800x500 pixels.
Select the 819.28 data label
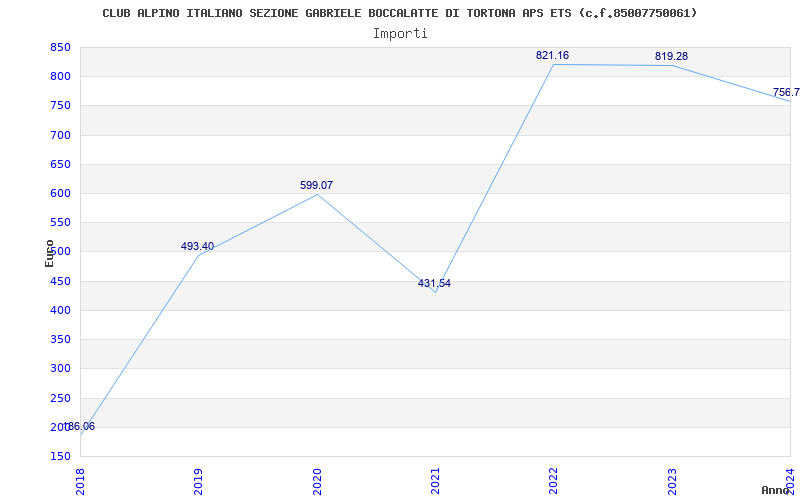pyautogui.click(x=671, y=56)
